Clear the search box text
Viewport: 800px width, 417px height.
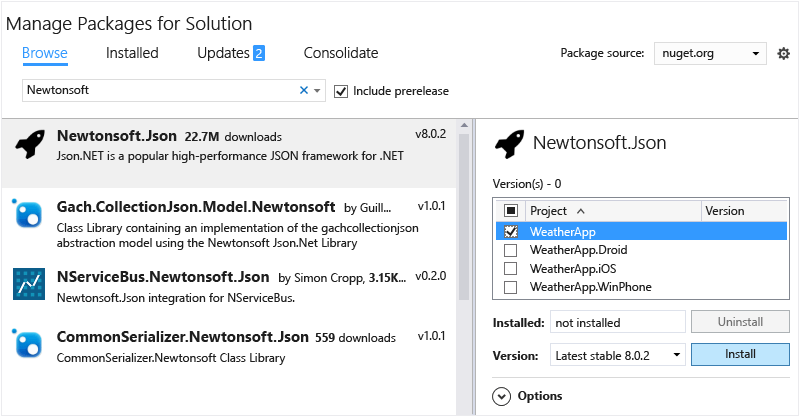[x=304, y=90]
